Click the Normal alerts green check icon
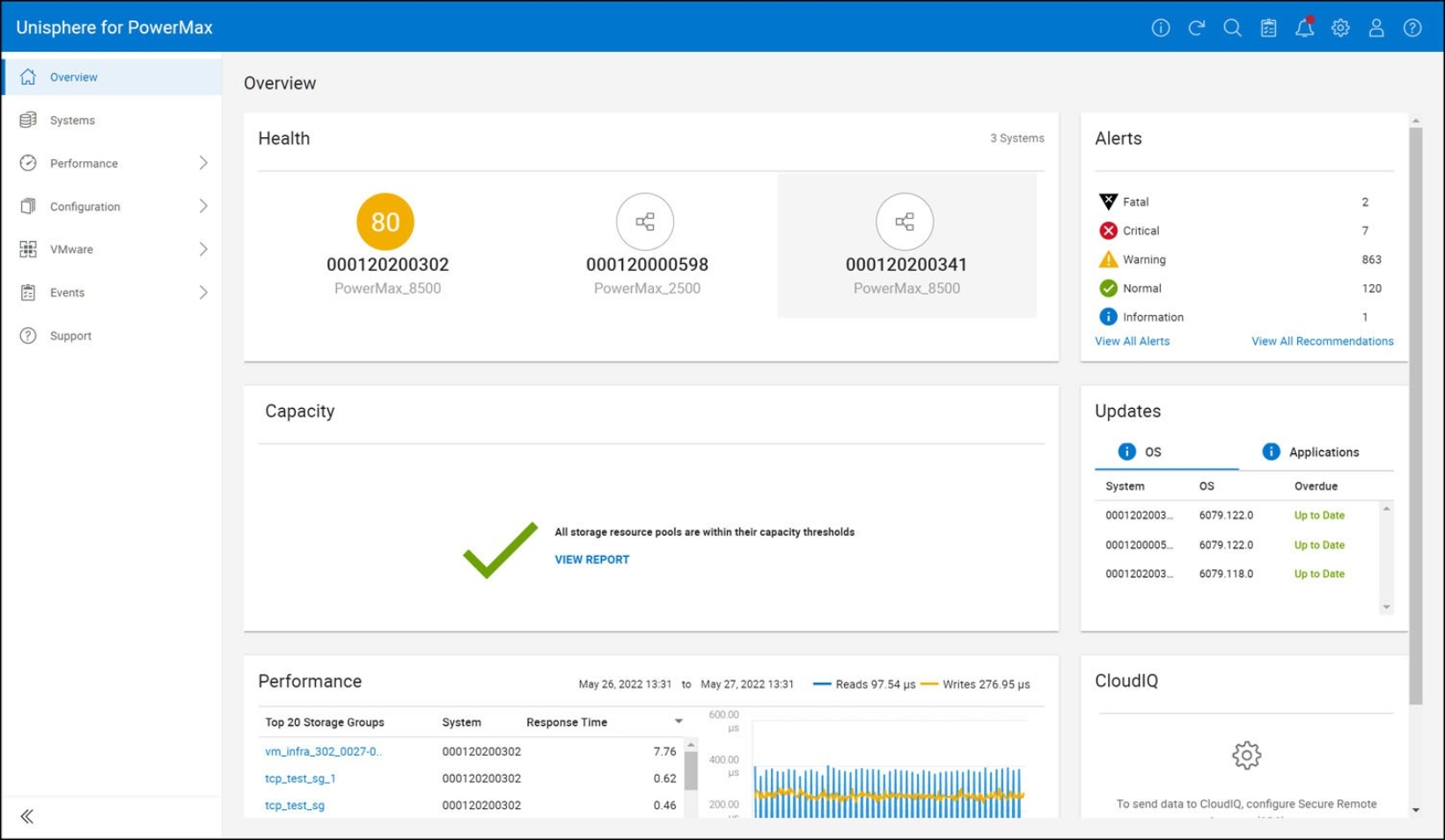Screen dimensions: 1445x840 click(1108, 289)
